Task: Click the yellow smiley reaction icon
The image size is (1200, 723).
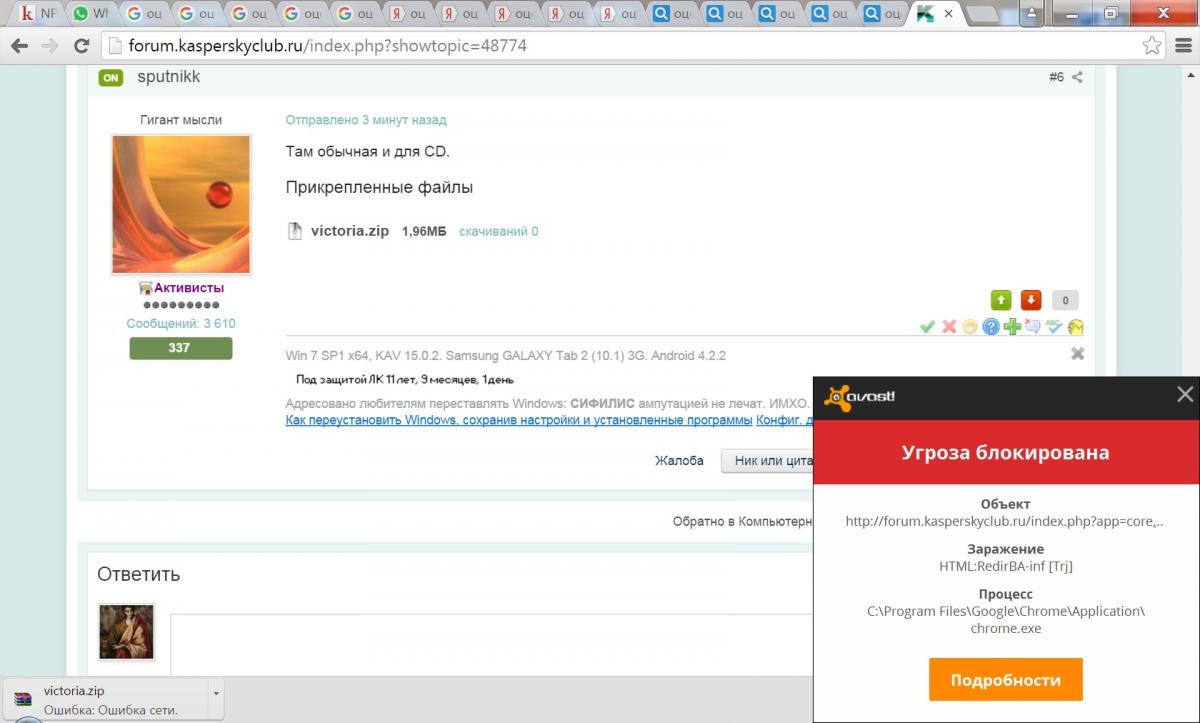Action: [x=970, y=327]
